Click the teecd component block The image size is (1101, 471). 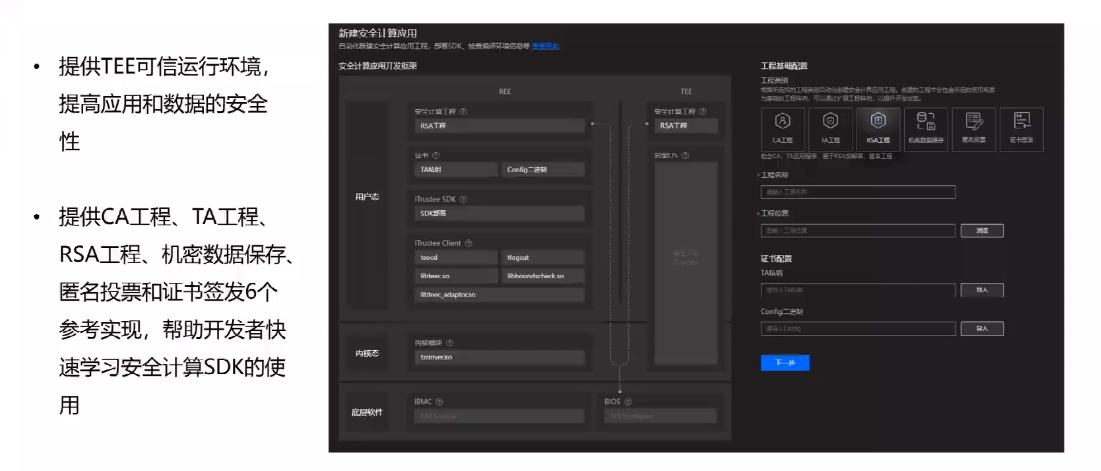456,258
